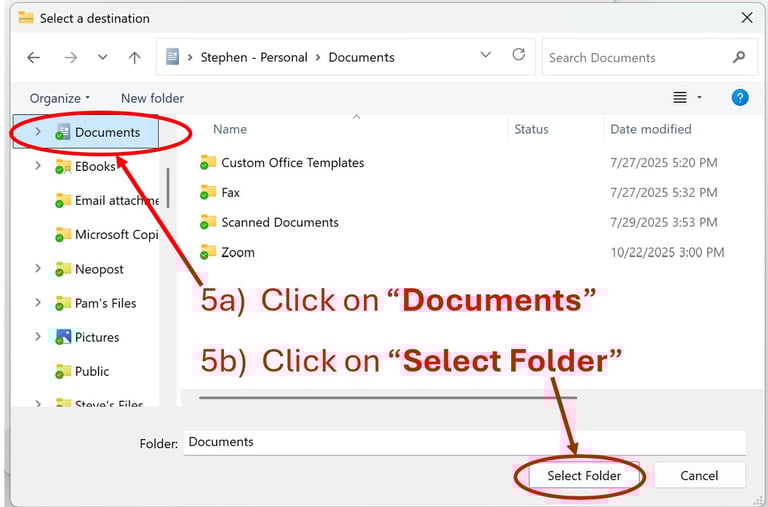Close the Select a destination dialog
Viewport: 768px width, 507px height.
746,18
